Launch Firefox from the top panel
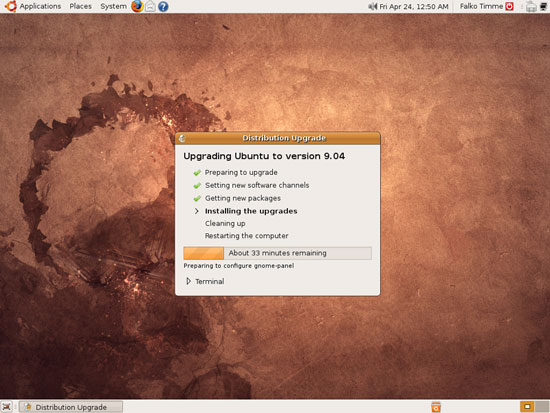This screenshot has height=413, width=550. (x=137, y=6)
